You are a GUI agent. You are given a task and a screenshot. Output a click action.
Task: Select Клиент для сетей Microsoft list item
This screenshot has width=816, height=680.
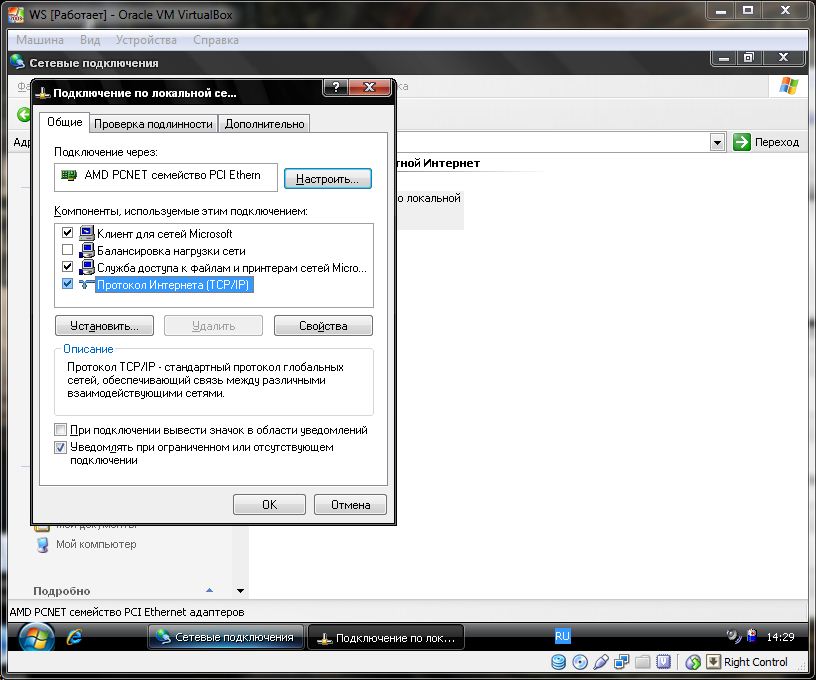coord(164,234)
